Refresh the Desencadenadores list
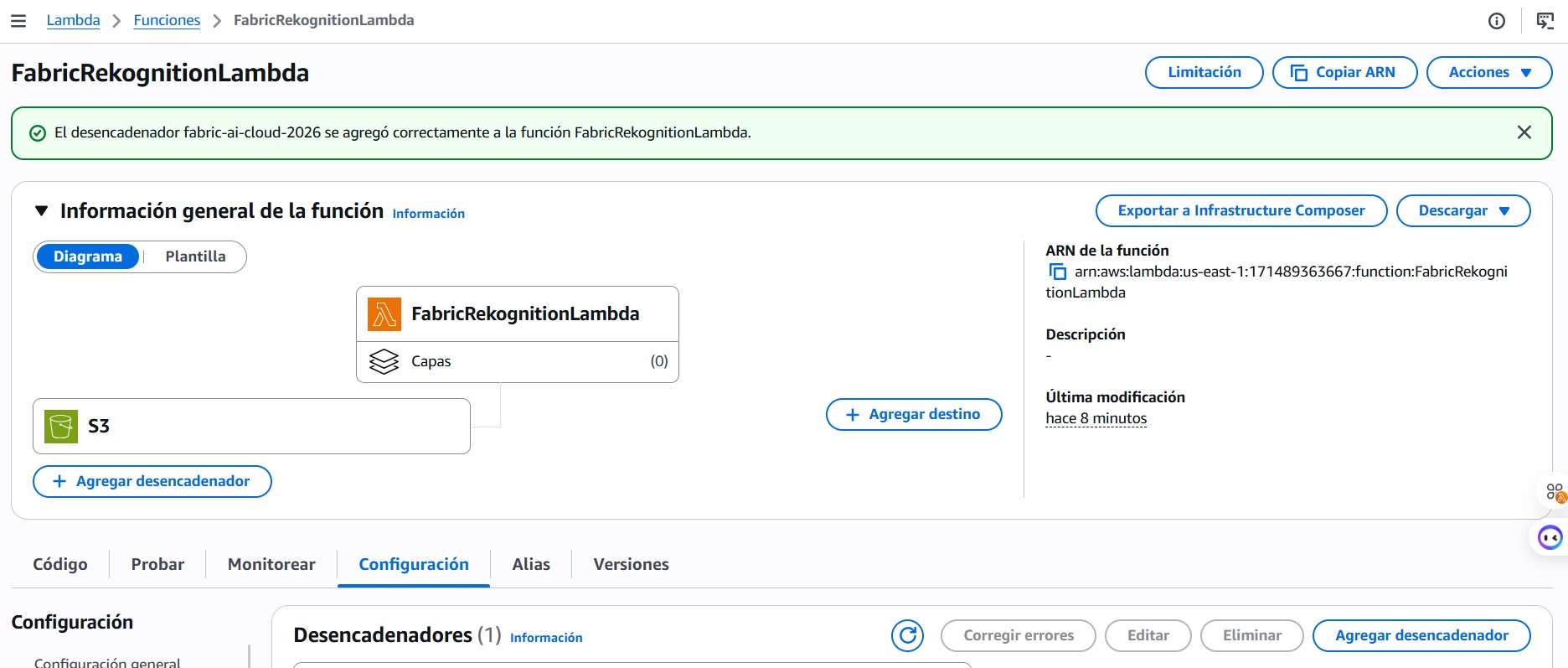Image resolution: width=1568 pixels, height=668 pixels. tap(907, 635)
